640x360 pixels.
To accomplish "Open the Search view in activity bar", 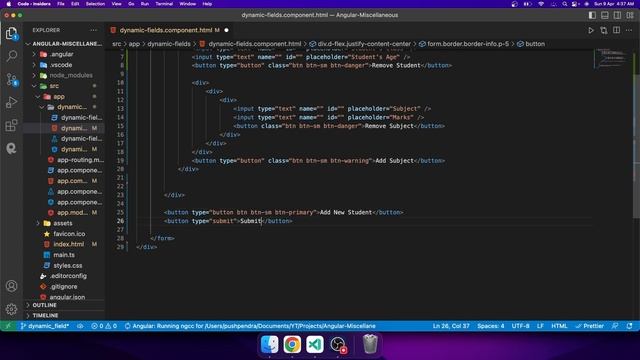I will 11,56.
